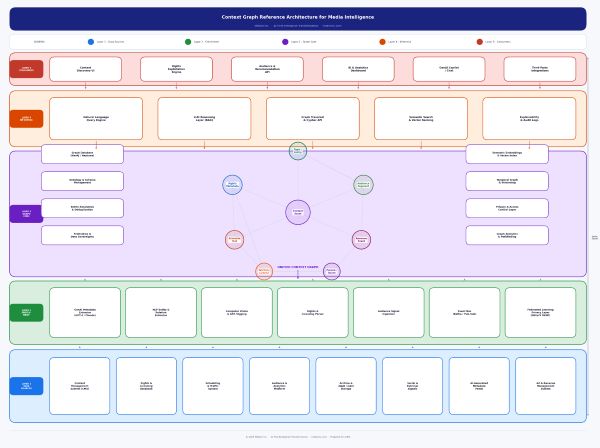Click the Explainability & Audit Logs box

[x=529, y=118]
